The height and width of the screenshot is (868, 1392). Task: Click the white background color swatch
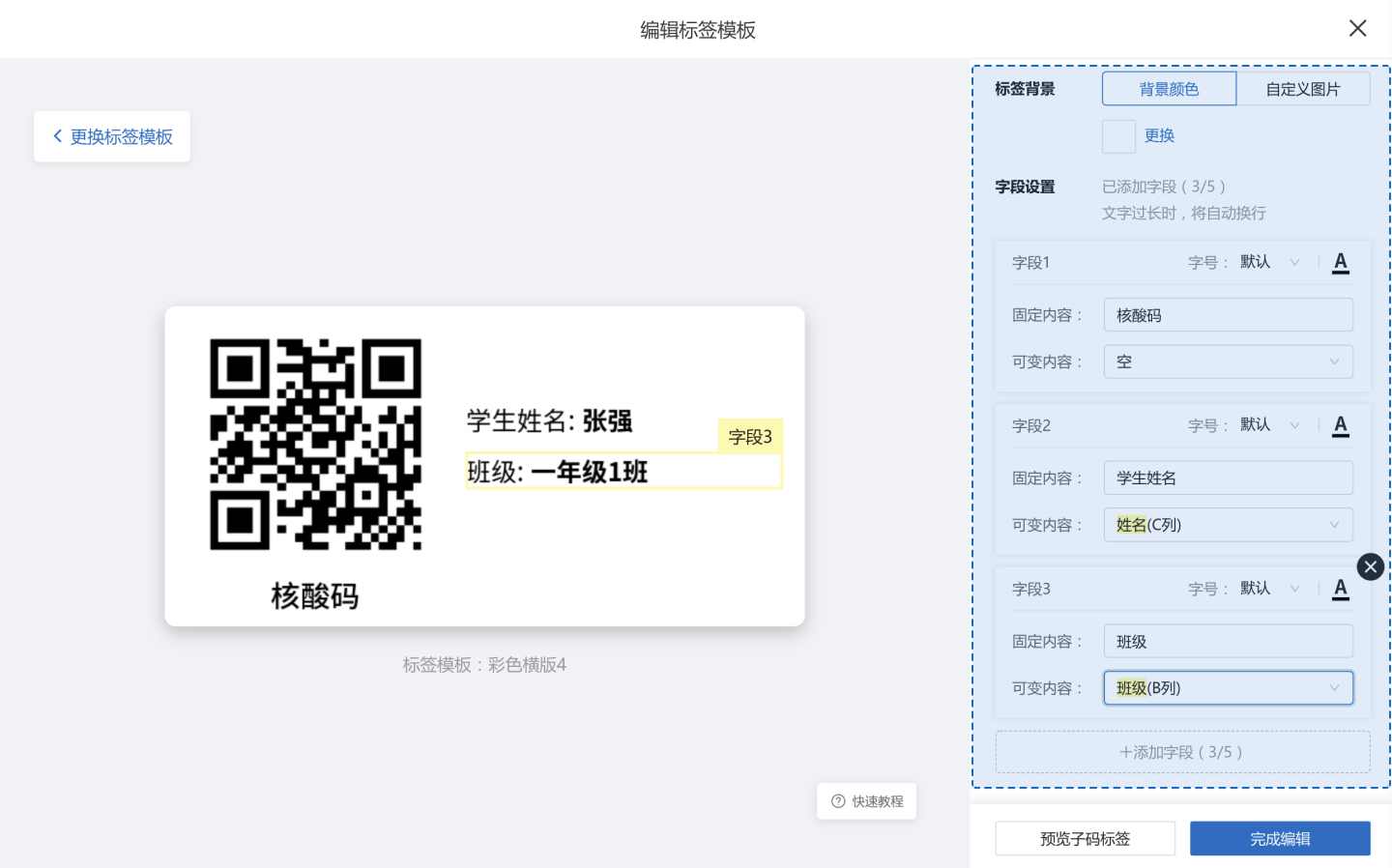pyautogui.click(x=1118, y=136)
